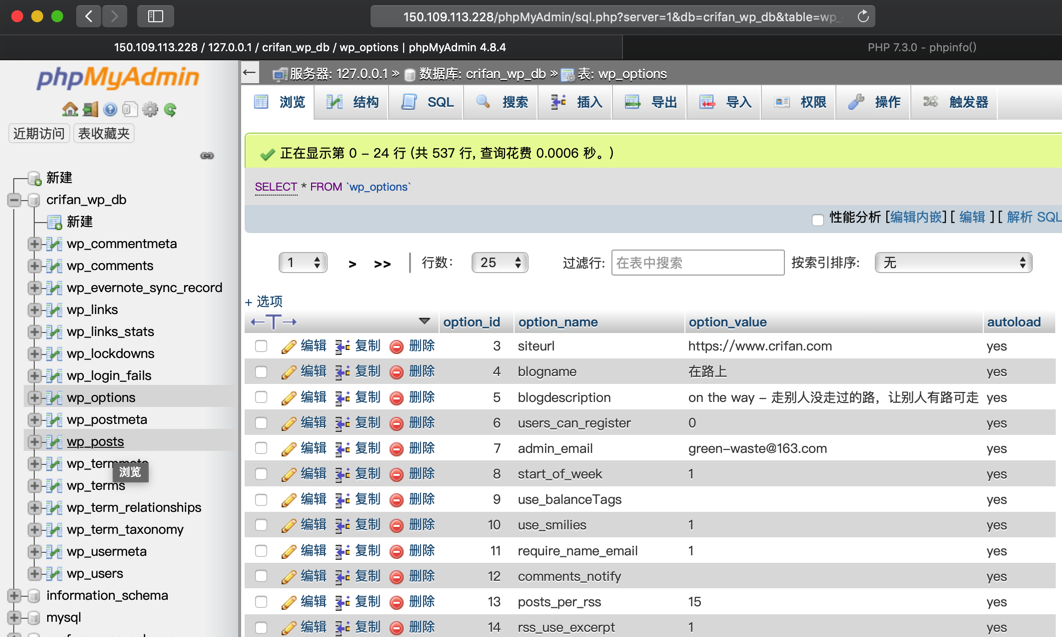
Task: Click the browser address bar
Action: tap(622, 16)
